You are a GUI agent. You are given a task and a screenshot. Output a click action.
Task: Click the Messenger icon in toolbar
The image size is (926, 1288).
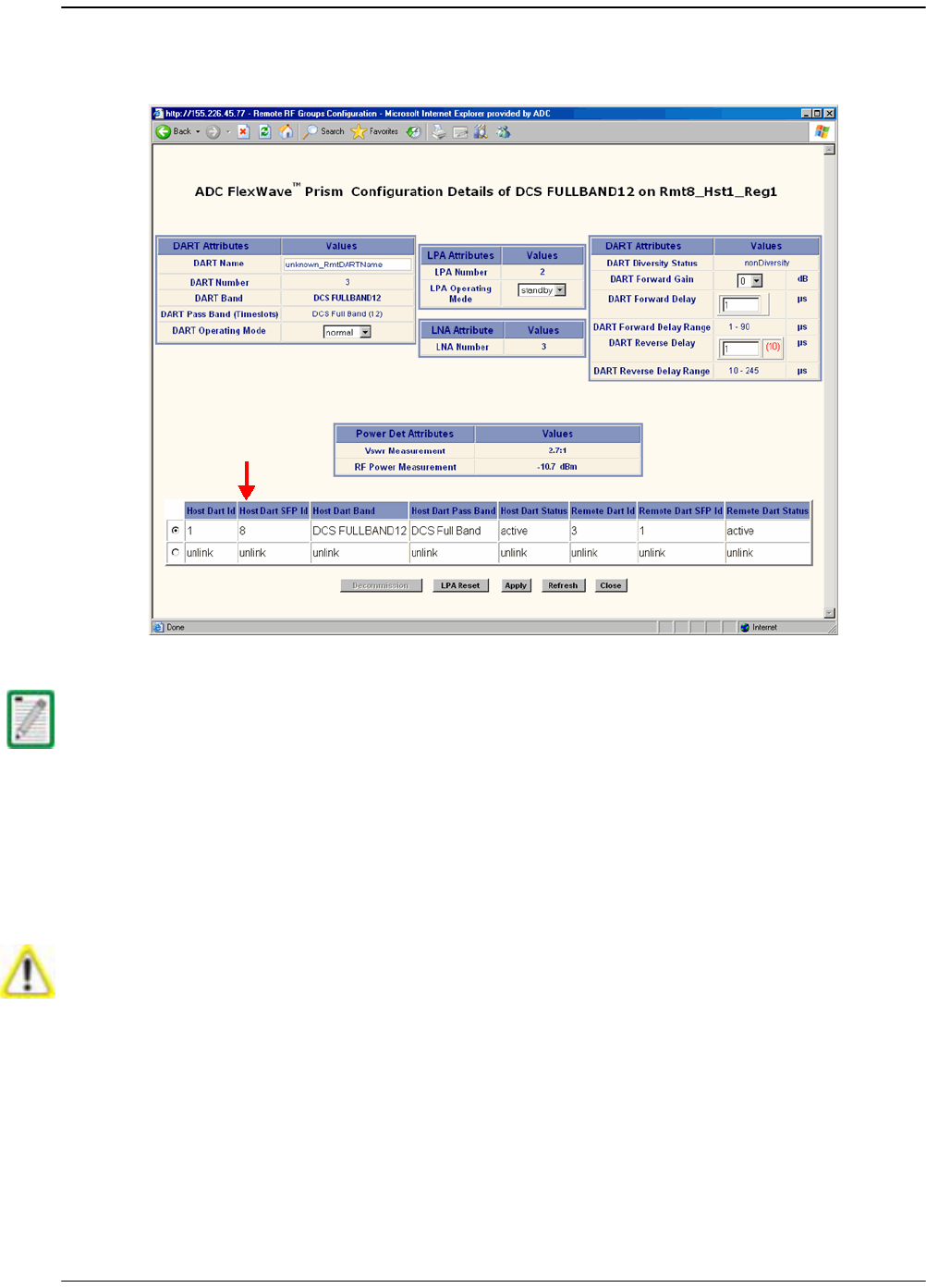tap(504, 131)
